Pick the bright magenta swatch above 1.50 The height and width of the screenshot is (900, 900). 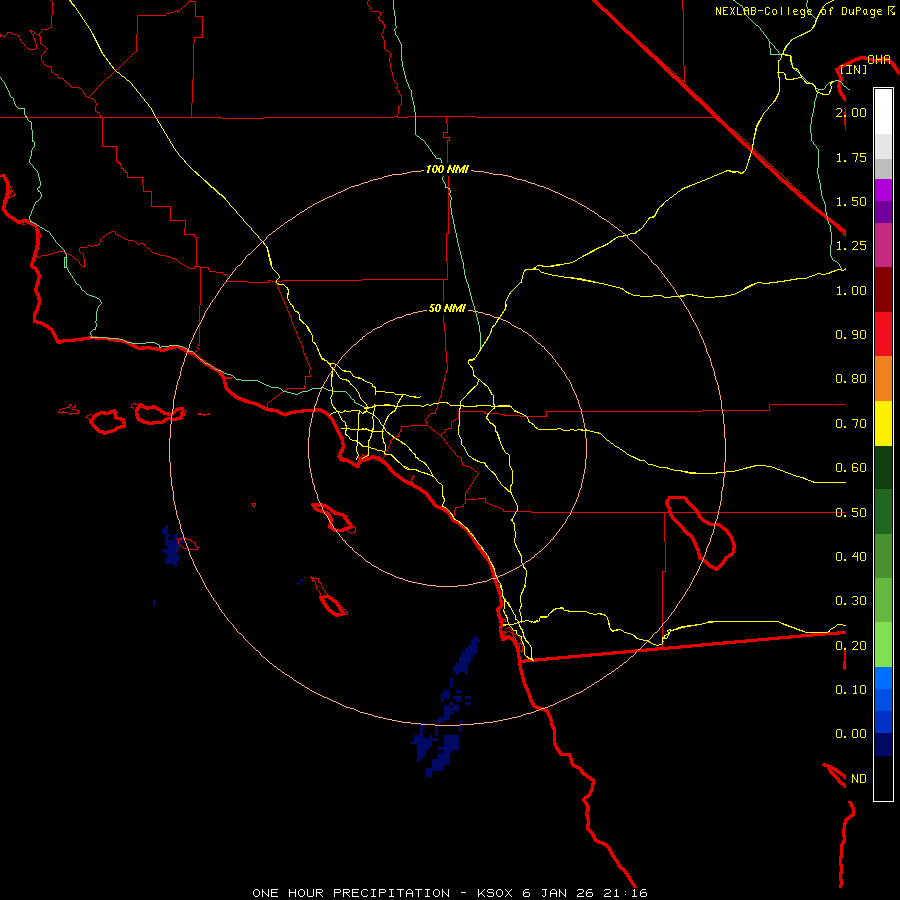point(883,190)
